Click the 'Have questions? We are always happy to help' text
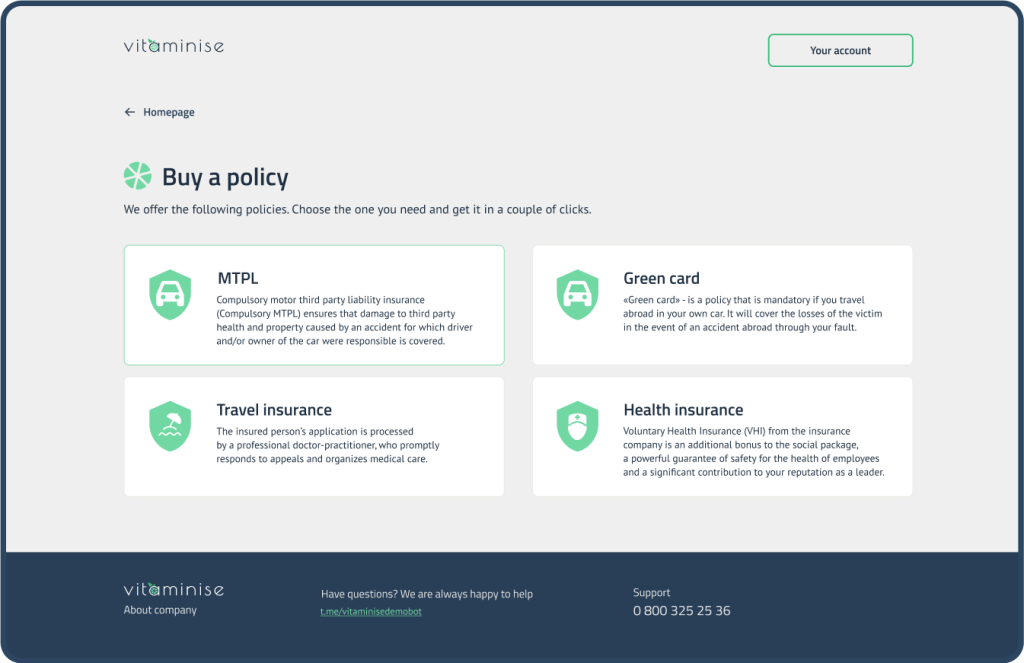The height and width of the screenshot is (663, 1024). pos(426,594)
